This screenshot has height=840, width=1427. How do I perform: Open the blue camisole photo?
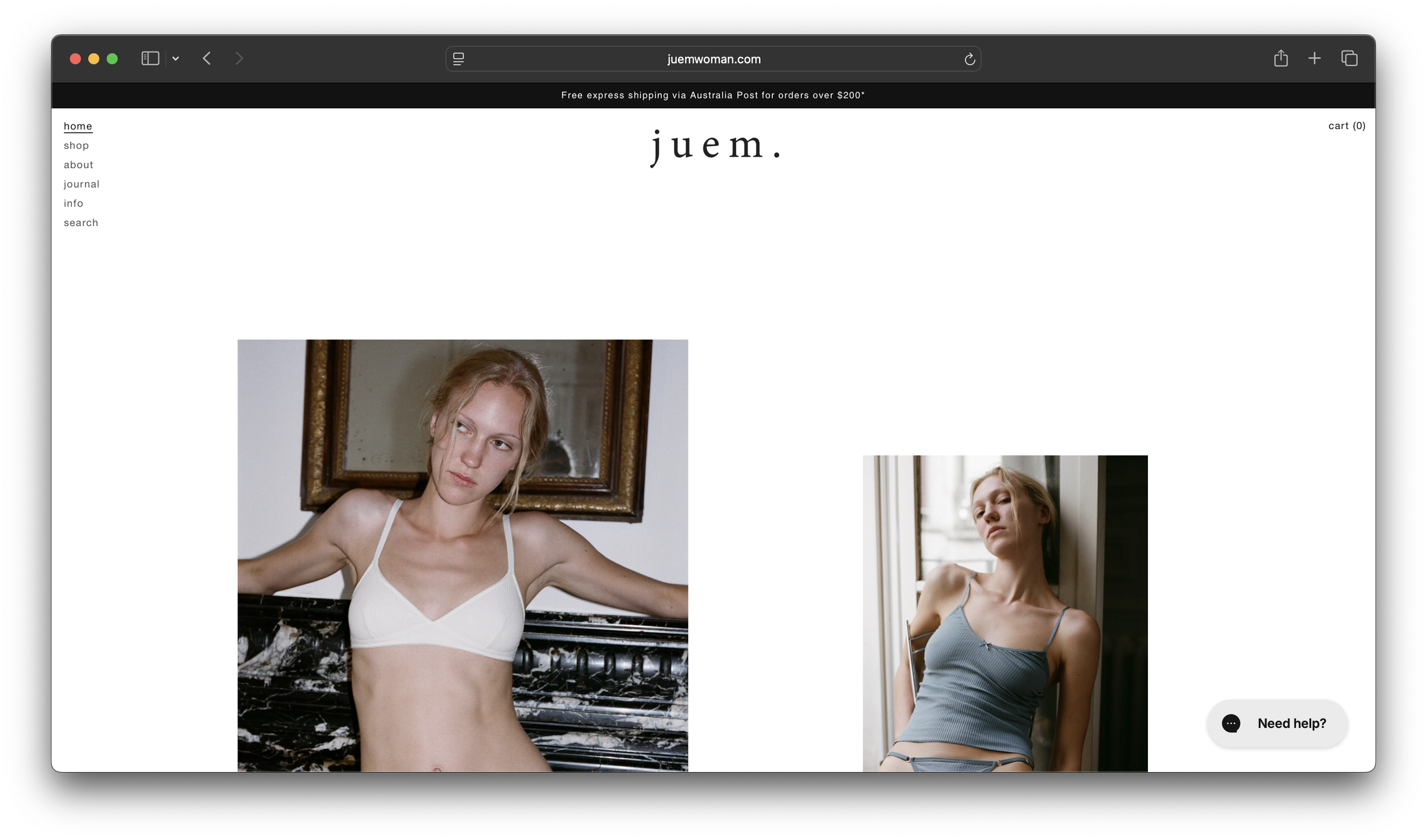(x=1005, y=613)
